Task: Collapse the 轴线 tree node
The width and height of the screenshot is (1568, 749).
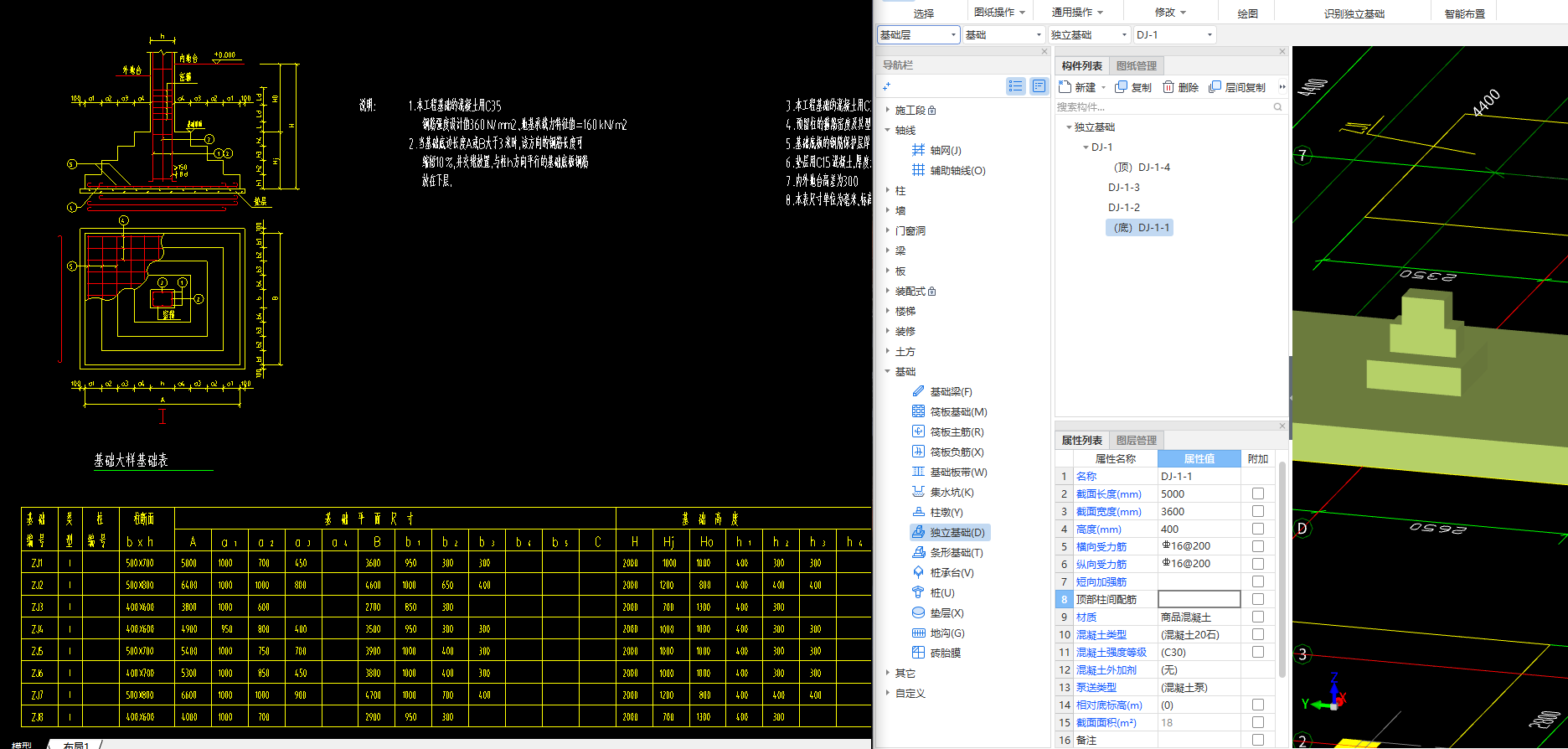Action: tap(888, 130)
